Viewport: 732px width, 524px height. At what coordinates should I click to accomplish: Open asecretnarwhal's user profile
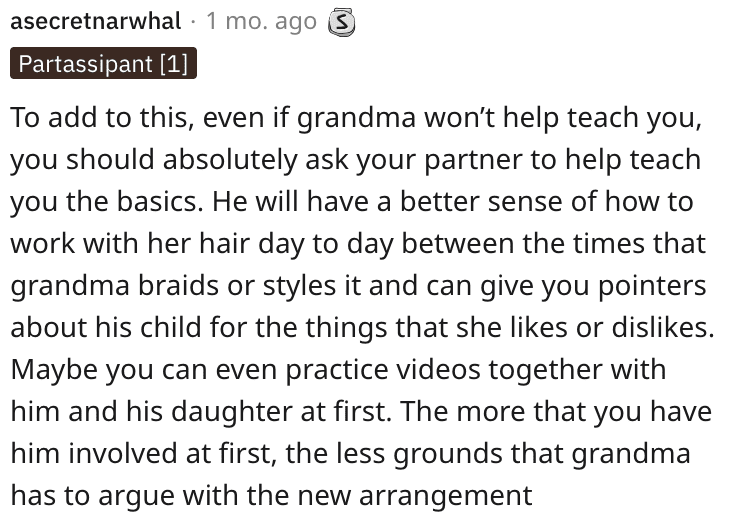(x=96, y=21)
